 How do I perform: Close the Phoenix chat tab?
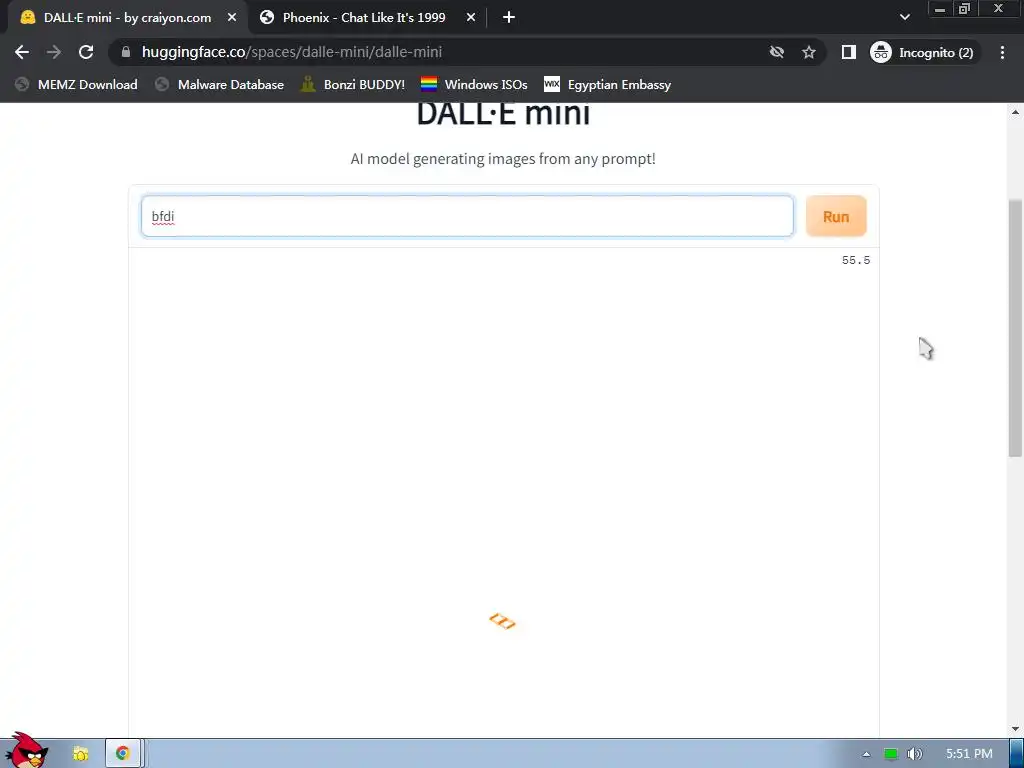click(471, 18)
